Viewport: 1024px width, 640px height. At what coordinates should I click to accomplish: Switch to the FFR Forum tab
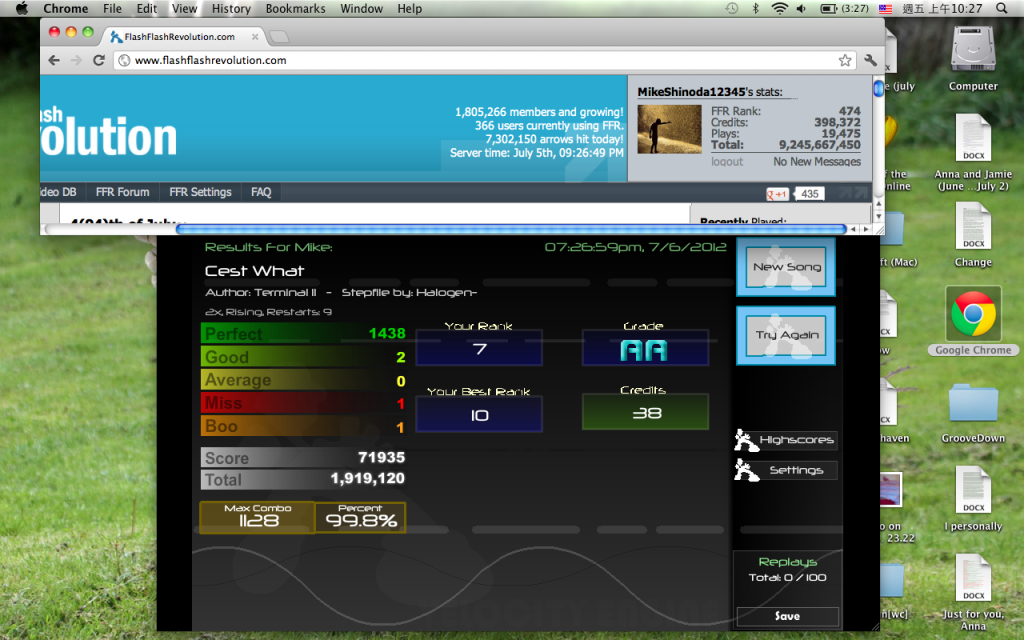[x=122, y=192]
